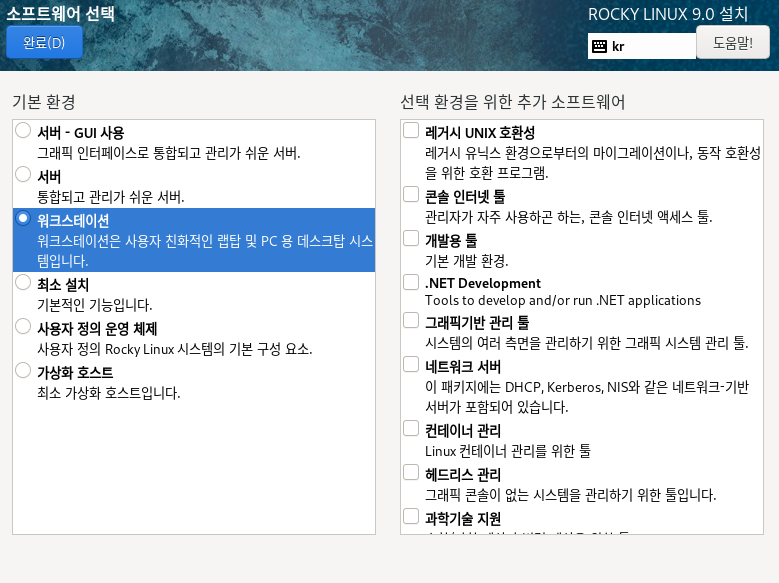Click the 네트워크 서버 label
The height and width of the screenshot is (583, 779).
click(x=463, y=367)
